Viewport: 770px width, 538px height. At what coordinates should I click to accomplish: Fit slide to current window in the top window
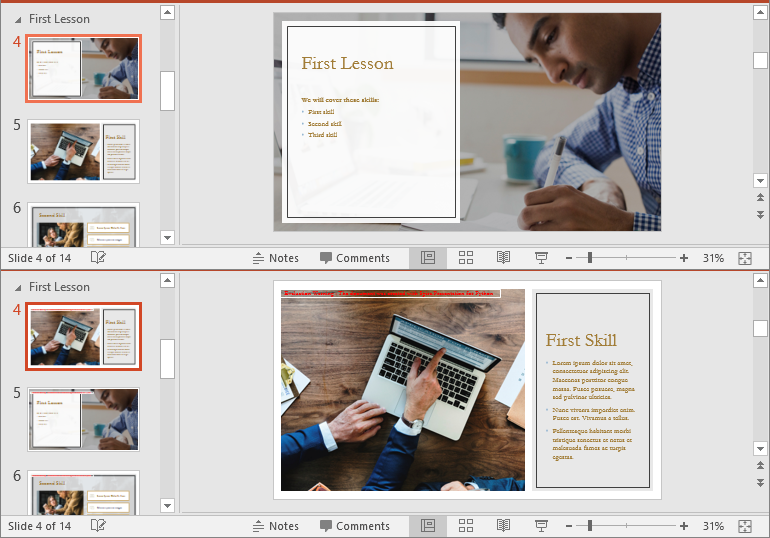click(x=745, y=258)
